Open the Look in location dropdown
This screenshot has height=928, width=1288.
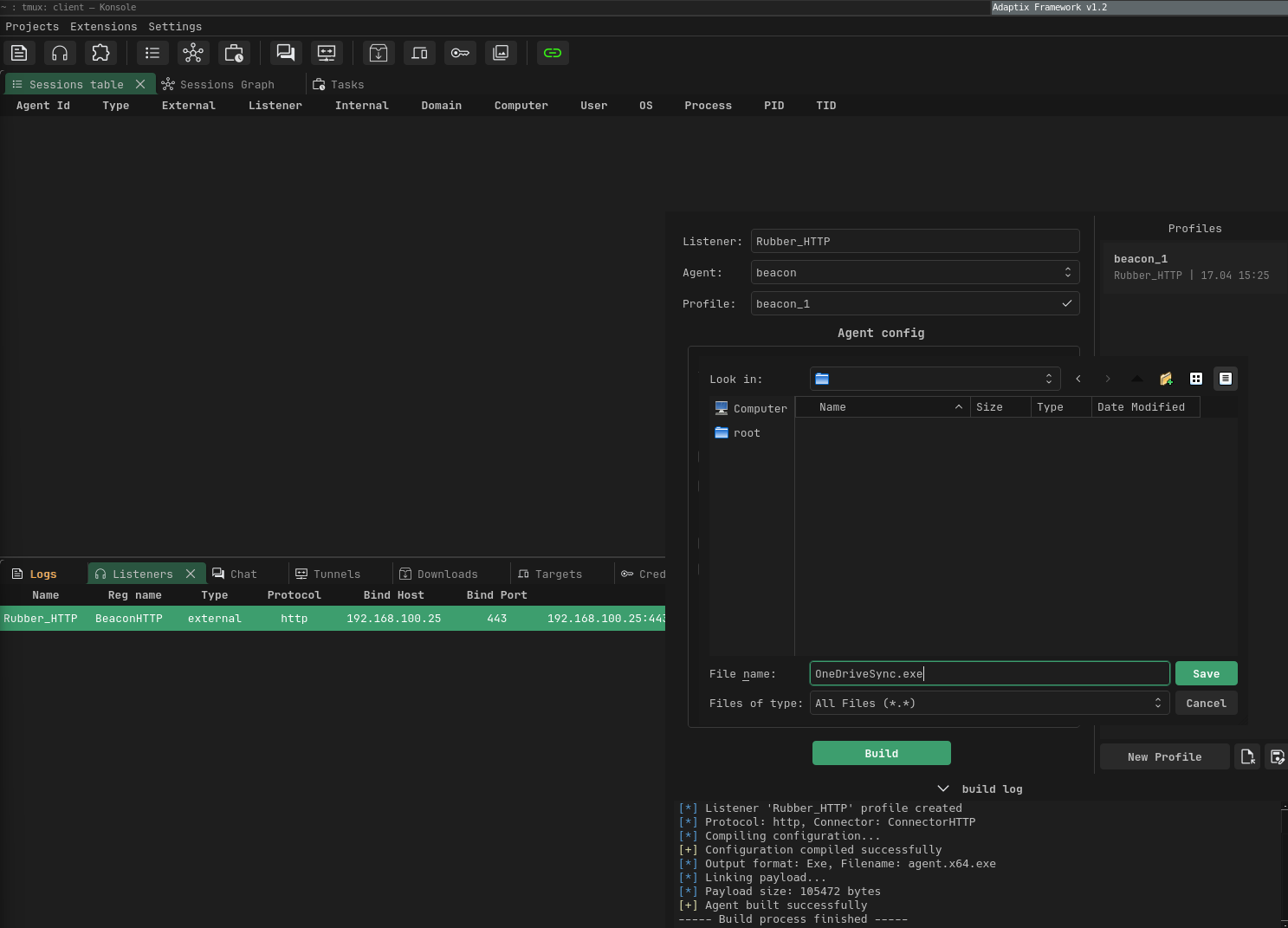(935, 379)
